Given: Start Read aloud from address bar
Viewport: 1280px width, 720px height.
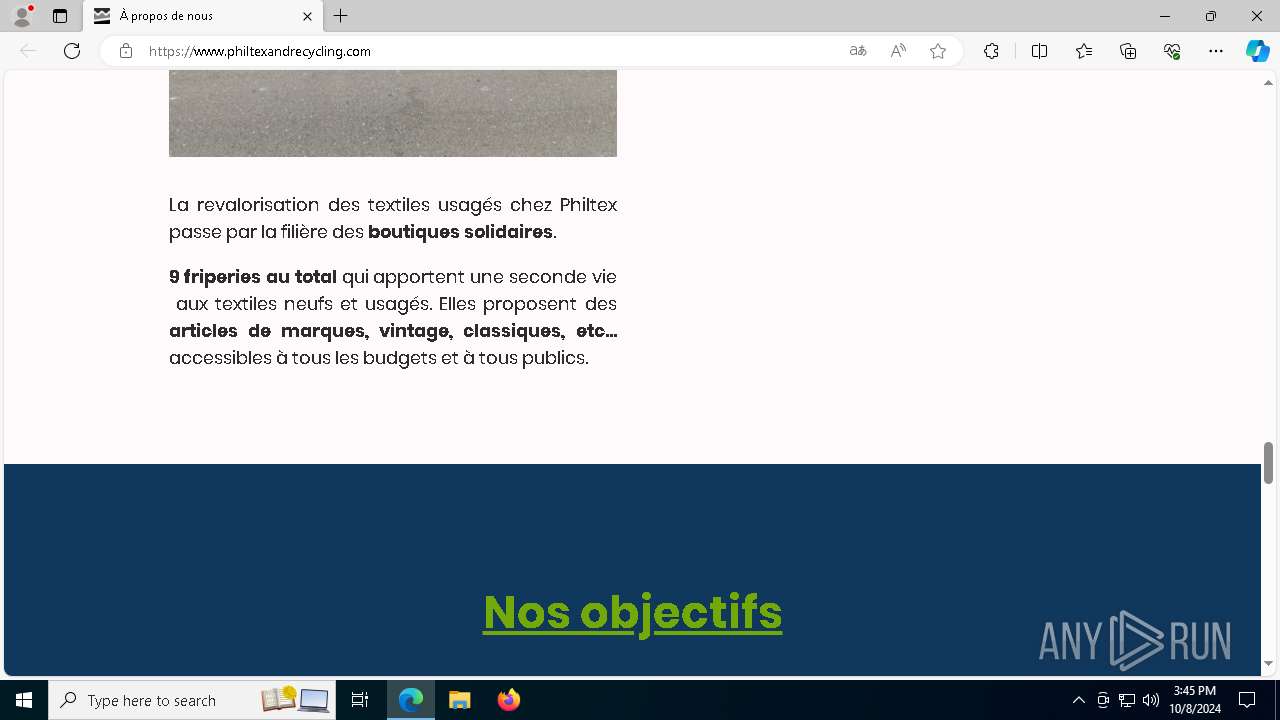Looking at the screenshot, I should (898, 51).
